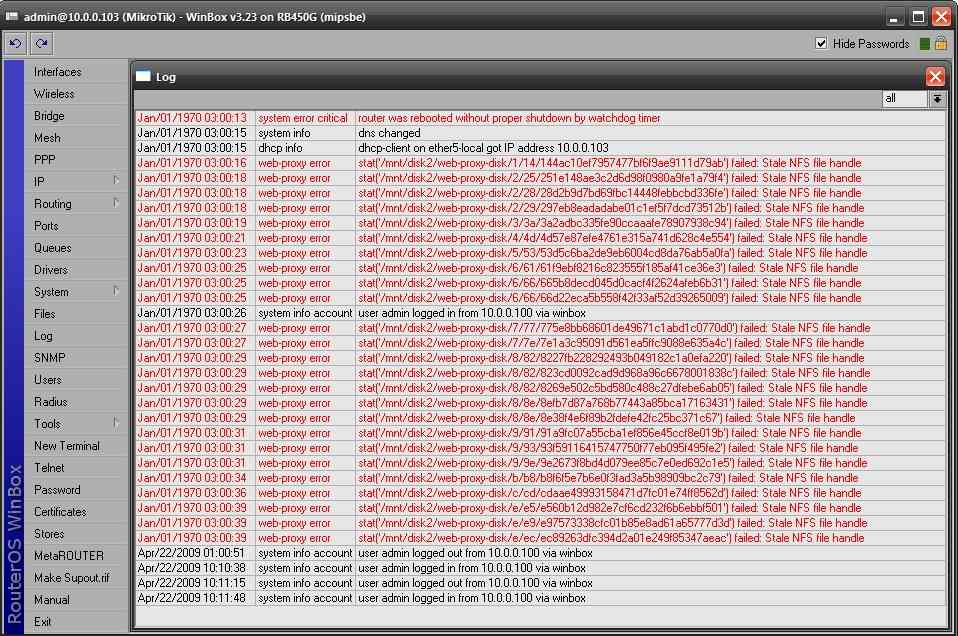Click stat message containing 'web-proxy-disk/1/14/'
Image resolution: width=958 pixels, height=636 pixels.
pos(610,163)
